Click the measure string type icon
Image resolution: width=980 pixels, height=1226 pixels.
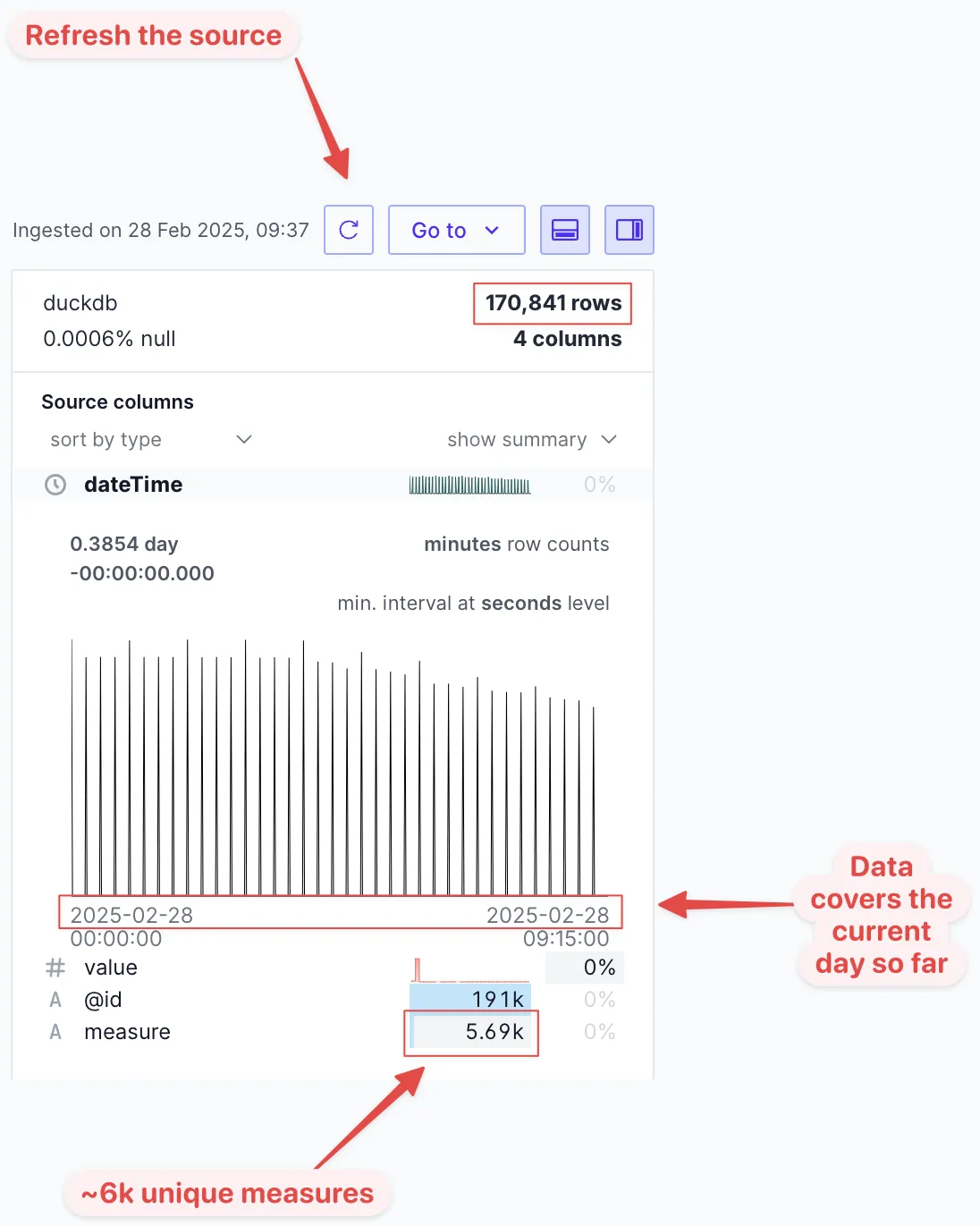[x=55, y=1032]
